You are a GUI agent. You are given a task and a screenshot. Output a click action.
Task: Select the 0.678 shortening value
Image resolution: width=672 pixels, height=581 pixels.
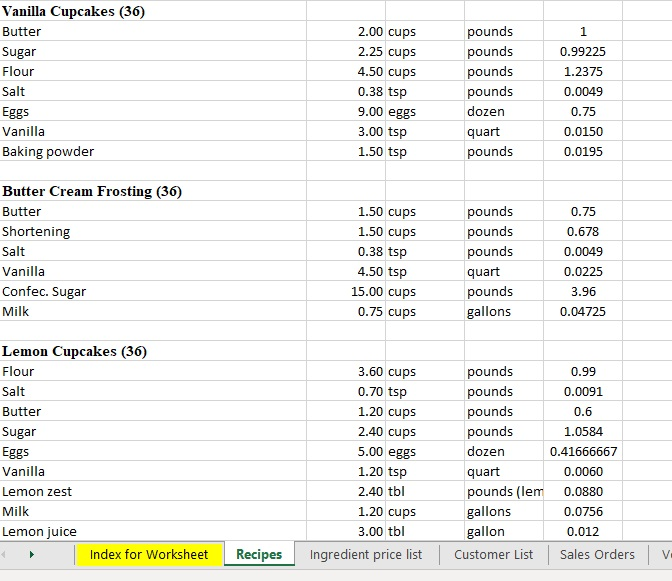[x=583, y=231]
